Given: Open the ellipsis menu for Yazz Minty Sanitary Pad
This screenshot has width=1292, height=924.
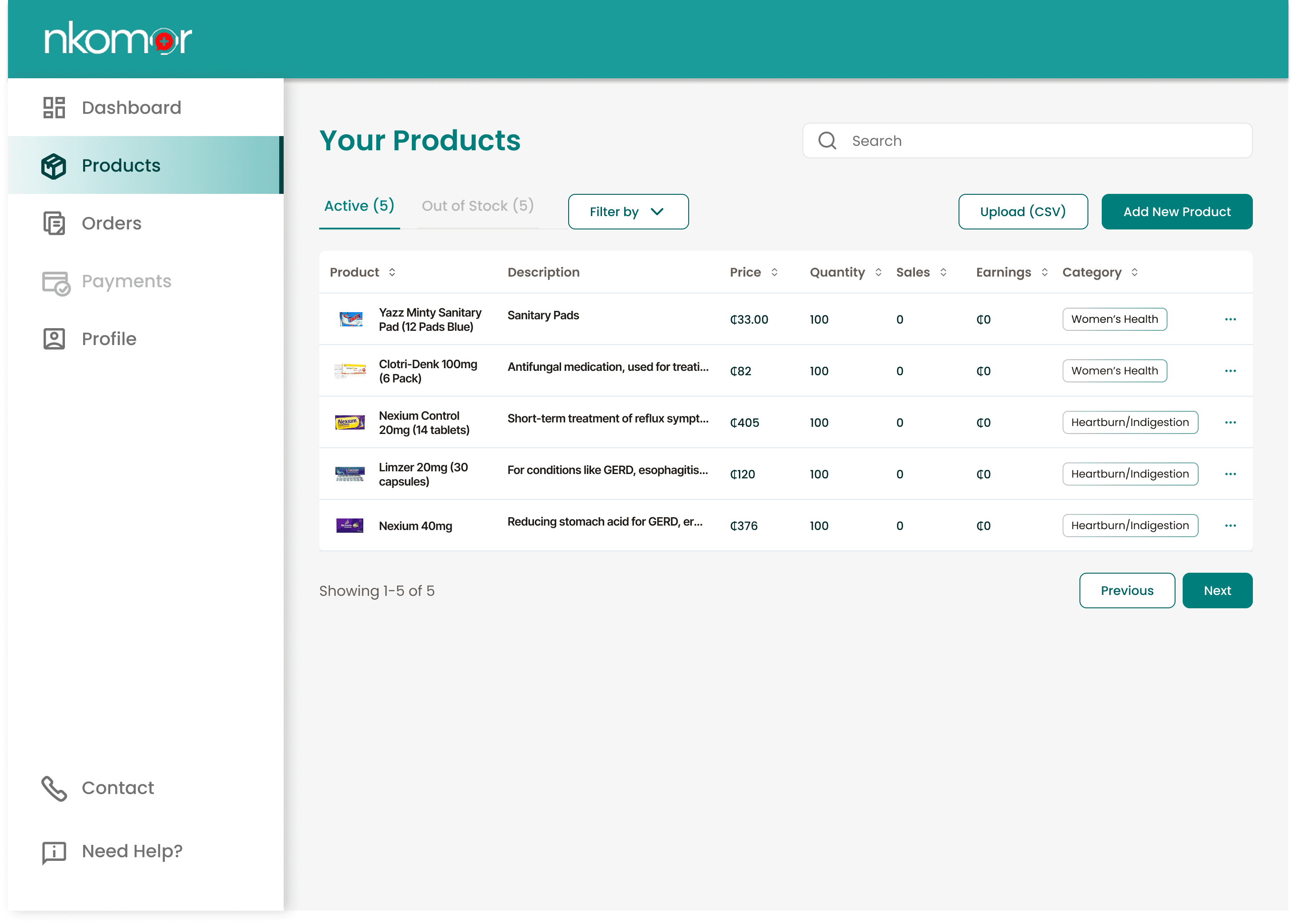Looking at the screenshot, I should pos(1231,319).
